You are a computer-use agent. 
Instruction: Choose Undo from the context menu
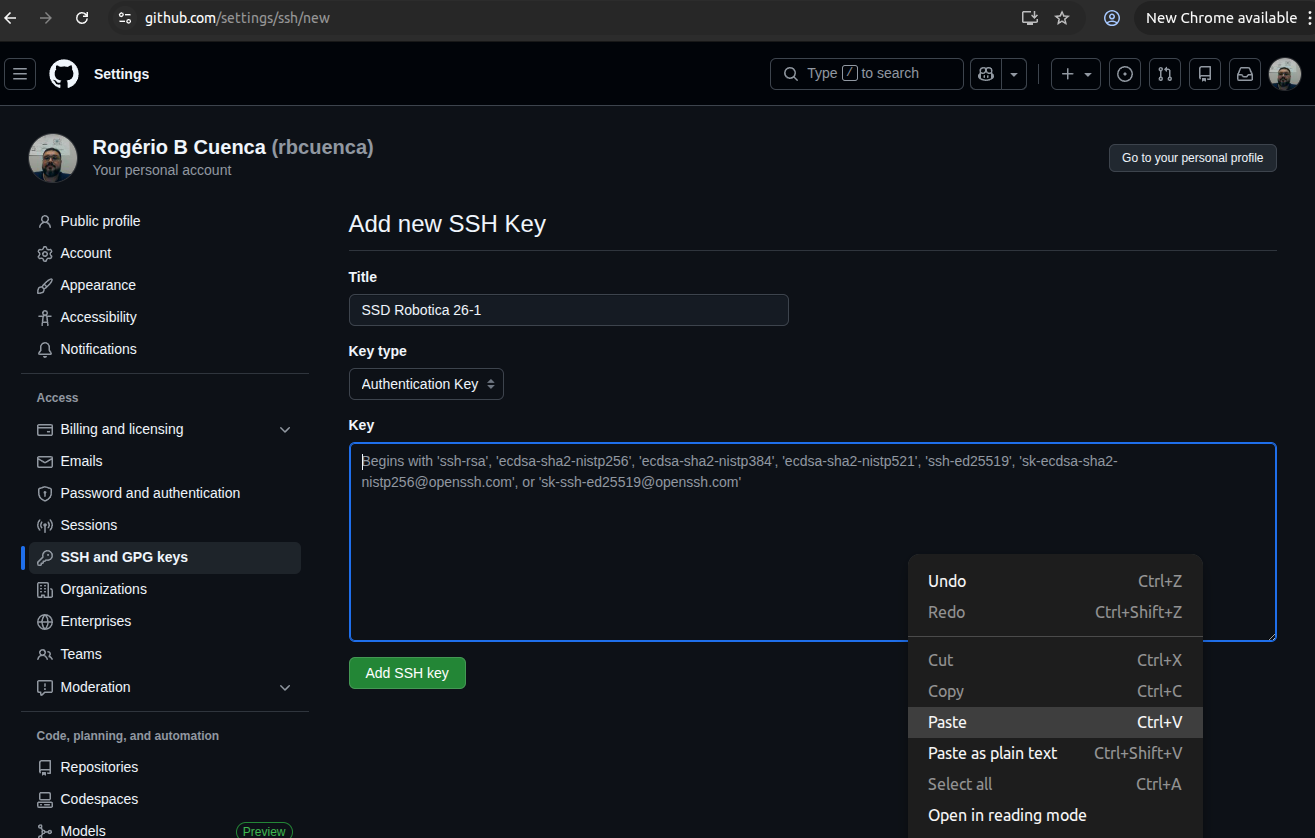coord(947,581)
